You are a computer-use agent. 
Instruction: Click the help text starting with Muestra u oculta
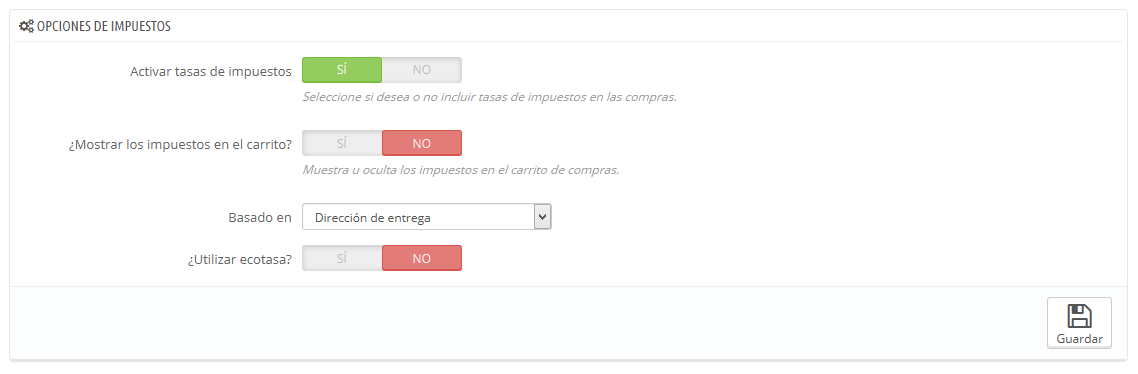(x=461, y=171)
